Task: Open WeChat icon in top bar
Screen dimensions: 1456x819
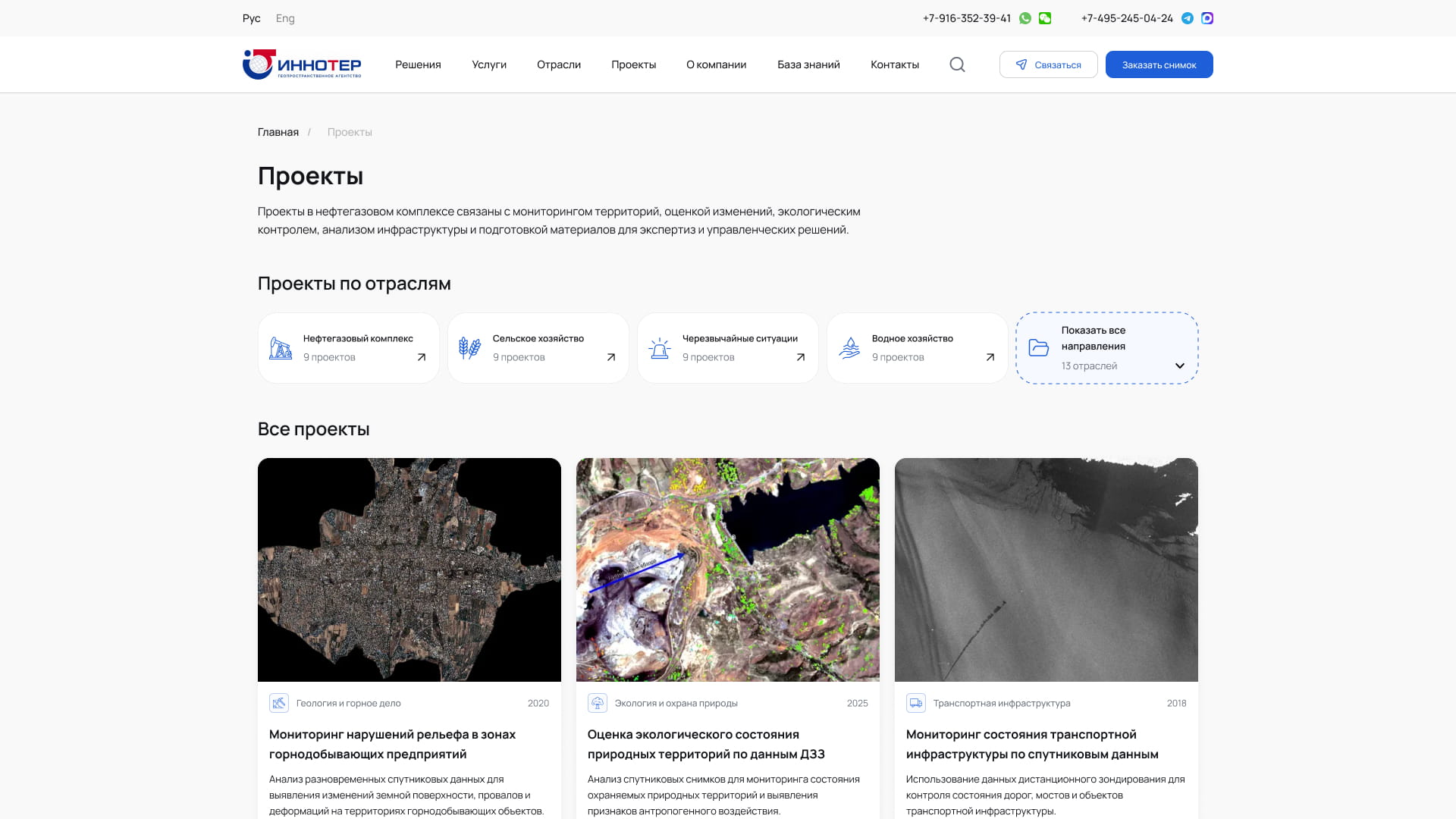Action: click(1045, 18)
